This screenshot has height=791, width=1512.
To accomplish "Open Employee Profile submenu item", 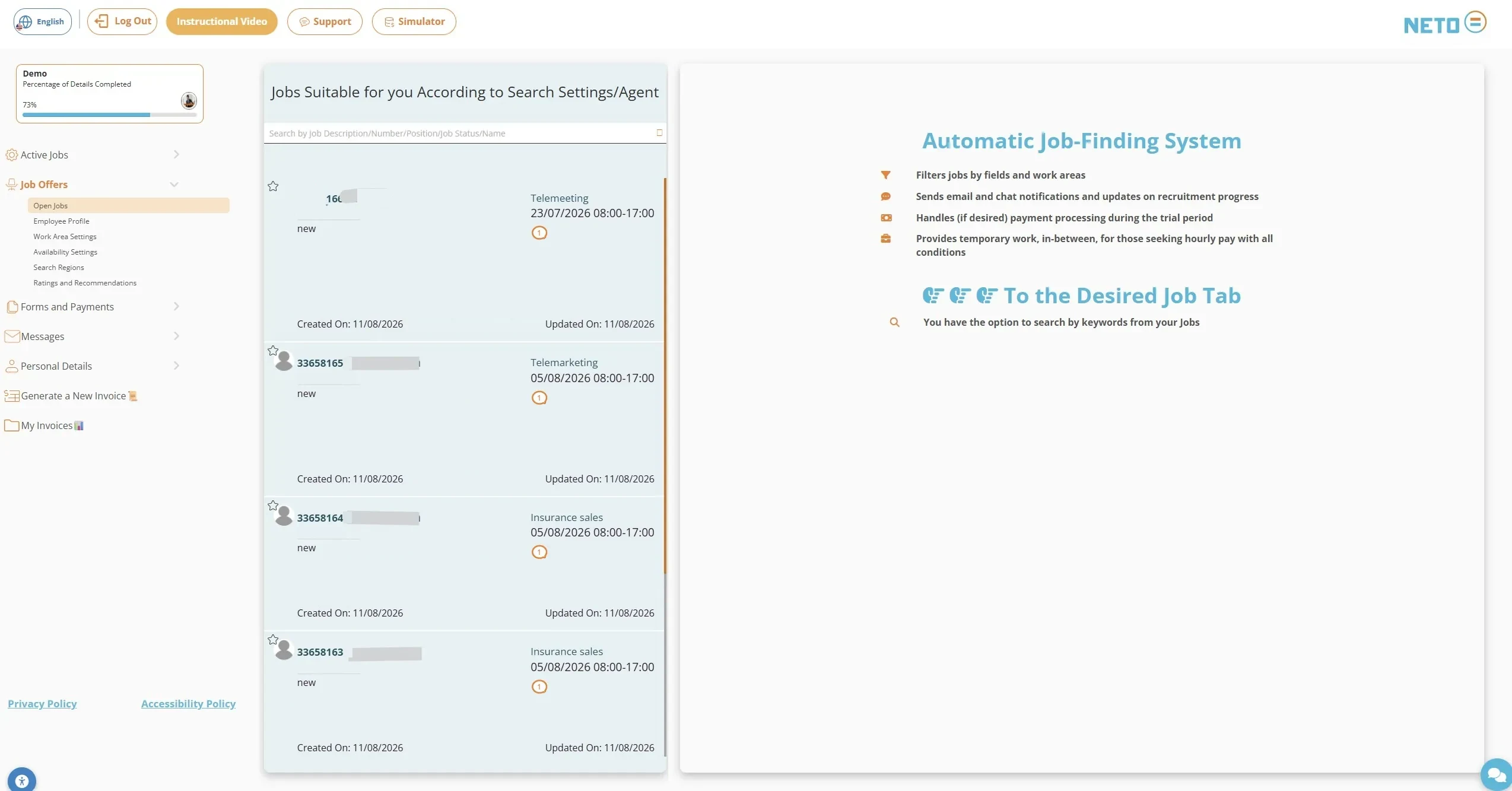I will (61, 221).
